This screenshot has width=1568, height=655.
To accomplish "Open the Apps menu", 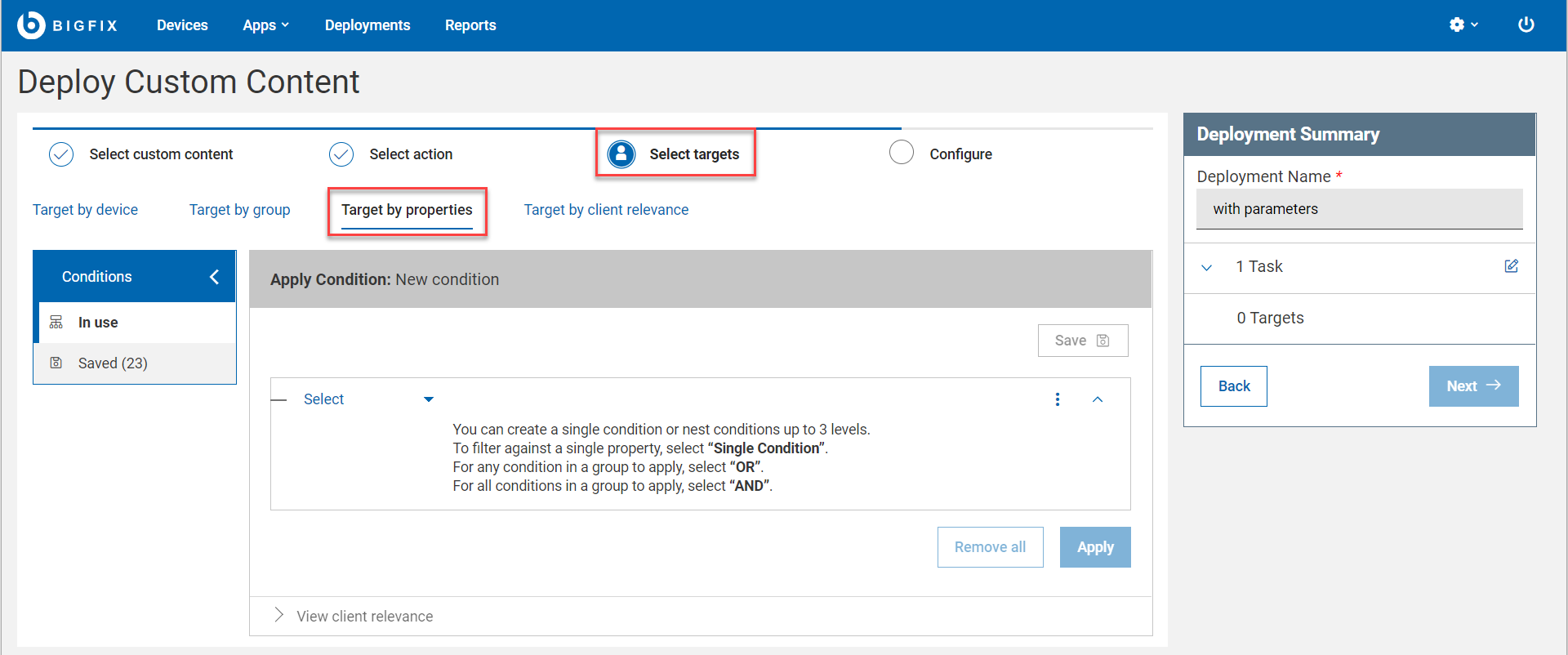I will 265,25.
